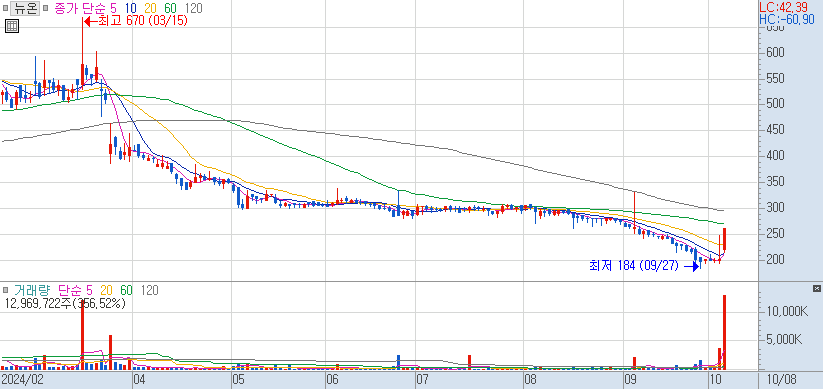Select the gray price legend value 120
The height and width of the screenshot is (389, 823).
click(193, 8)
